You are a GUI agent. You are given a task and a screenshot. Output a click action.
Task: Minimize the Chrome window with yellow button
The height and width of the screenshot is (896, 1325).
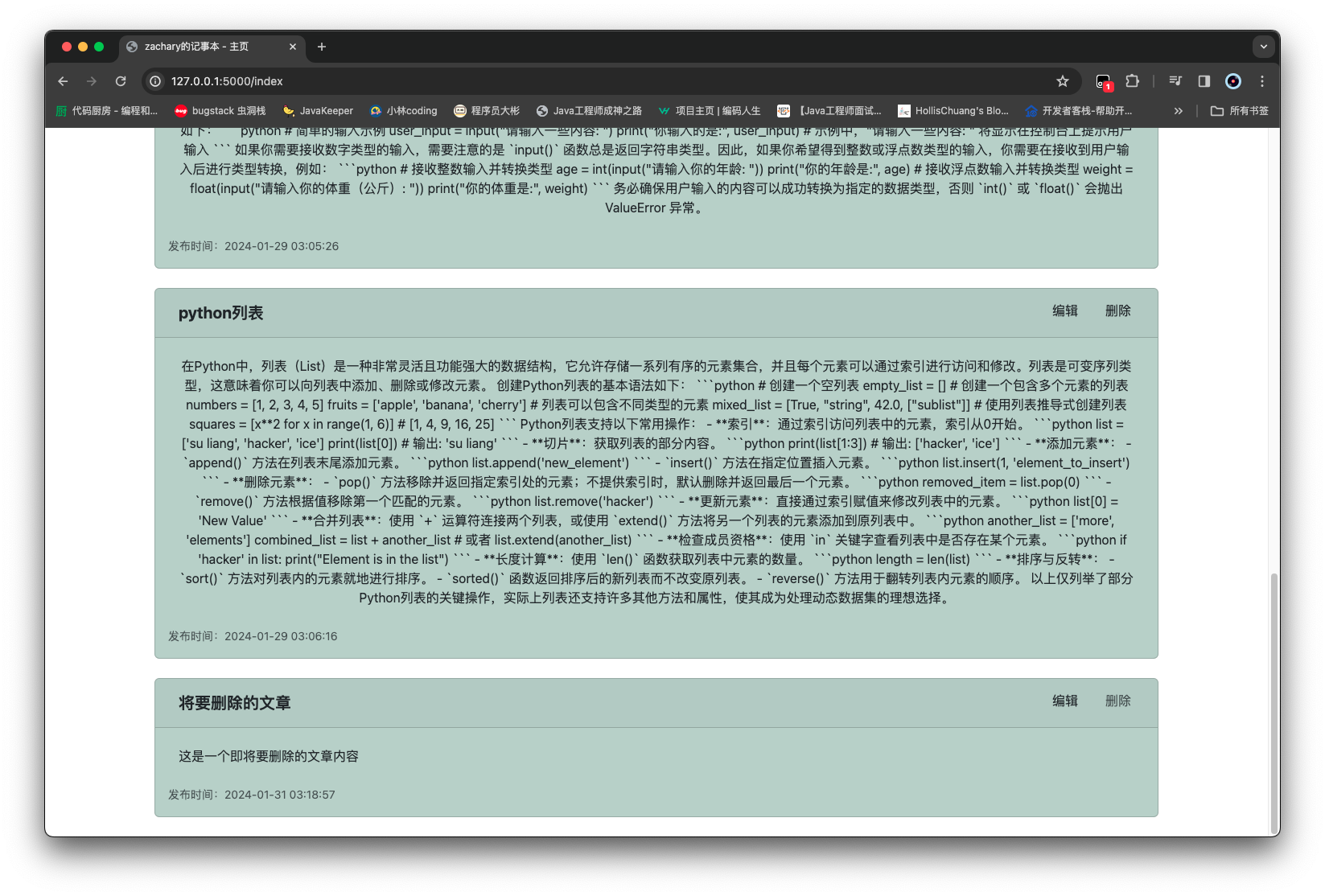(83, 47)
